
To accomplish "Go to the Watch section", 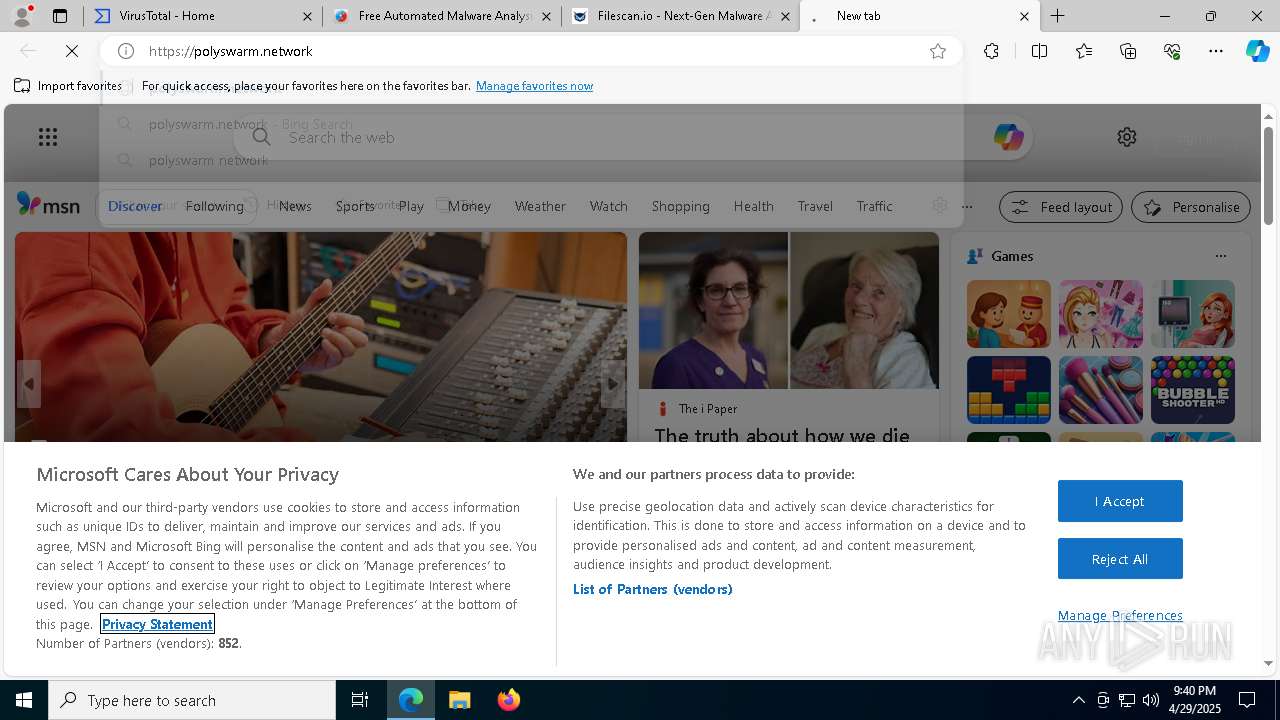I will pos(608,206).
